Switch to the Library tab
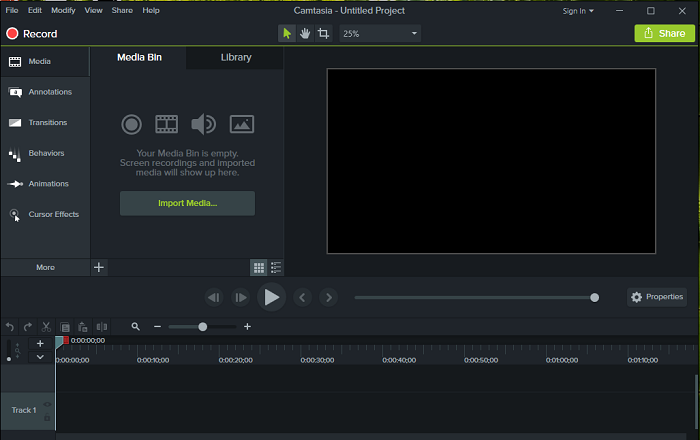This screenshot has width=700, height=440. 236,58
